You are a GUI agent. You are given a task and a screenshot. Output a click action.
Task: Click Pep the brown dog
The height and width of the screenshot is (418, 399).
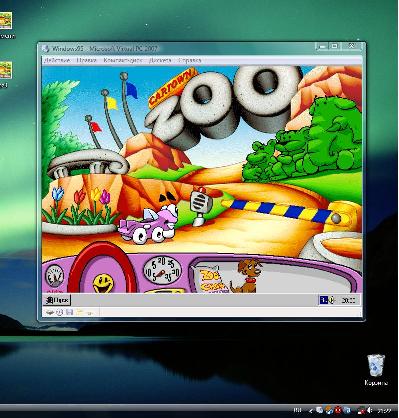(247, 276)
